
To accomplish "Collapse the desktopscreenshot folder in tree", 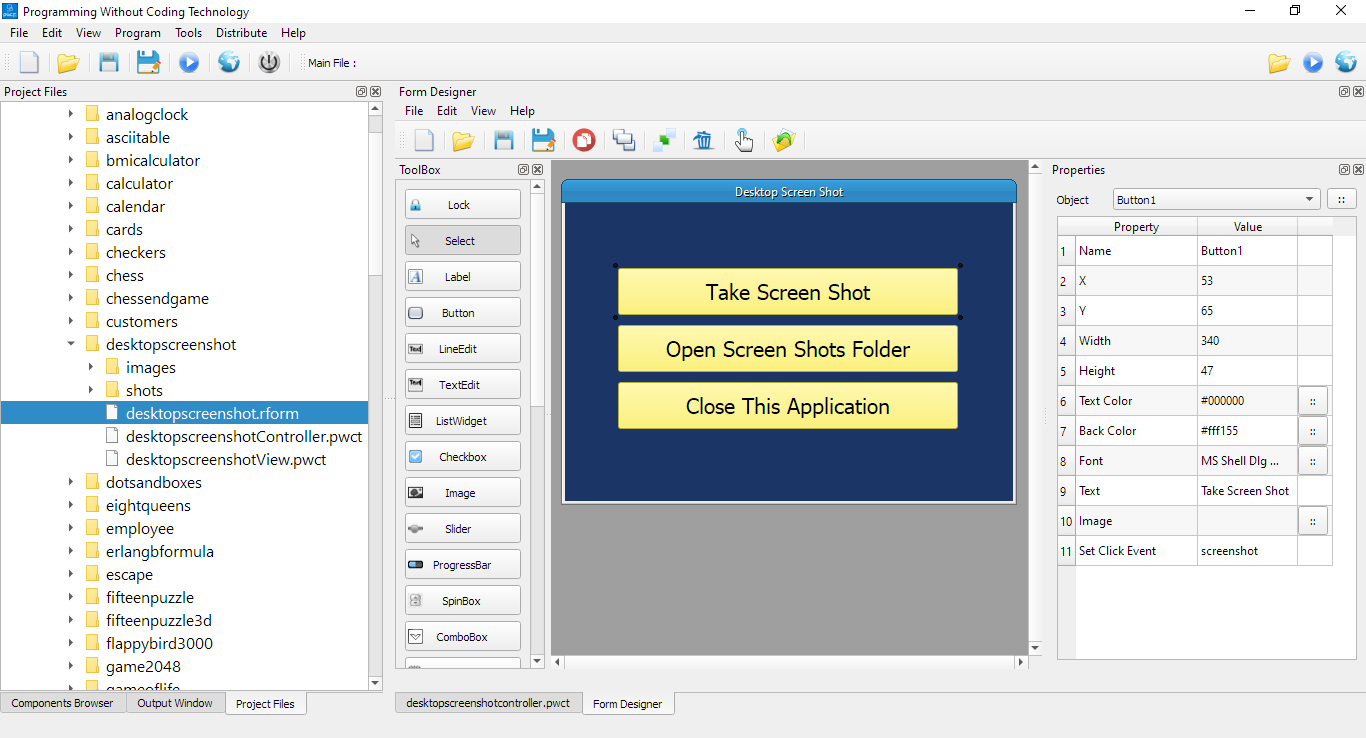I will (x=71, y=345).
